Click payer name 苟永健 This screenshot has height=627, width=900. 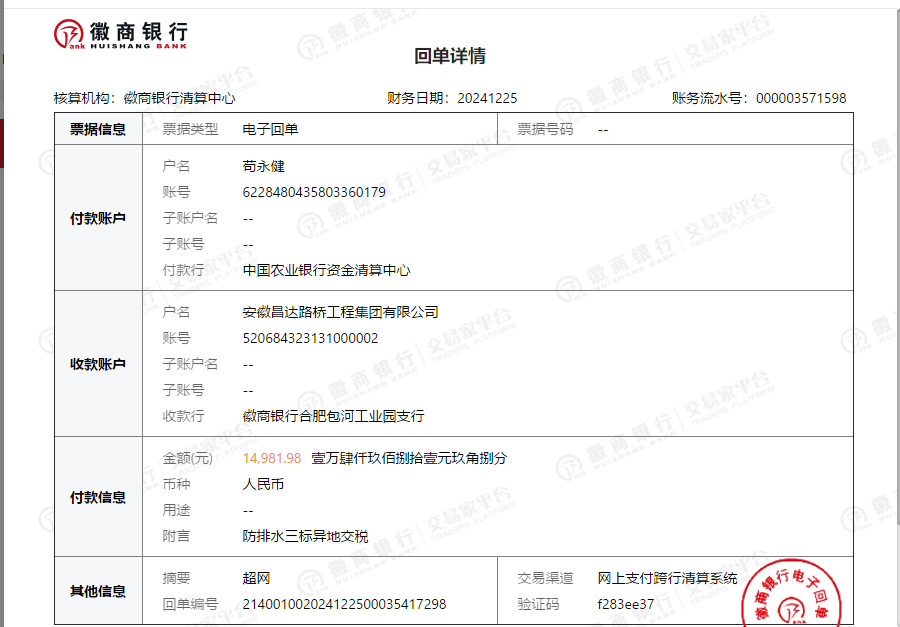pyautogui.click(x=264, y=166)
